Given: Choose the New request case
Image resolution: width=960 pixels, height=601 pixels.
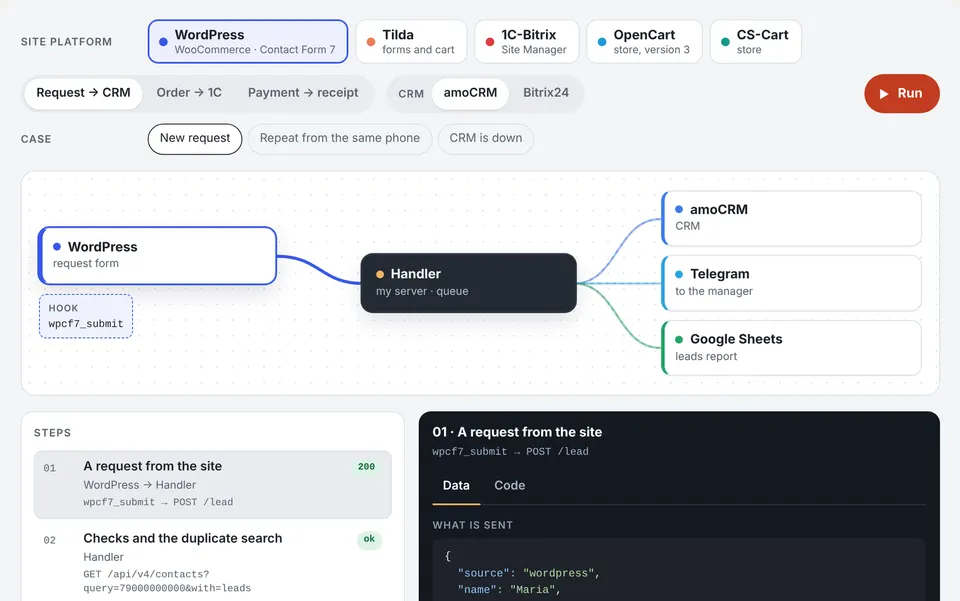Looking at the screenshot, I should pyautogui.click(x=195, y=139).
